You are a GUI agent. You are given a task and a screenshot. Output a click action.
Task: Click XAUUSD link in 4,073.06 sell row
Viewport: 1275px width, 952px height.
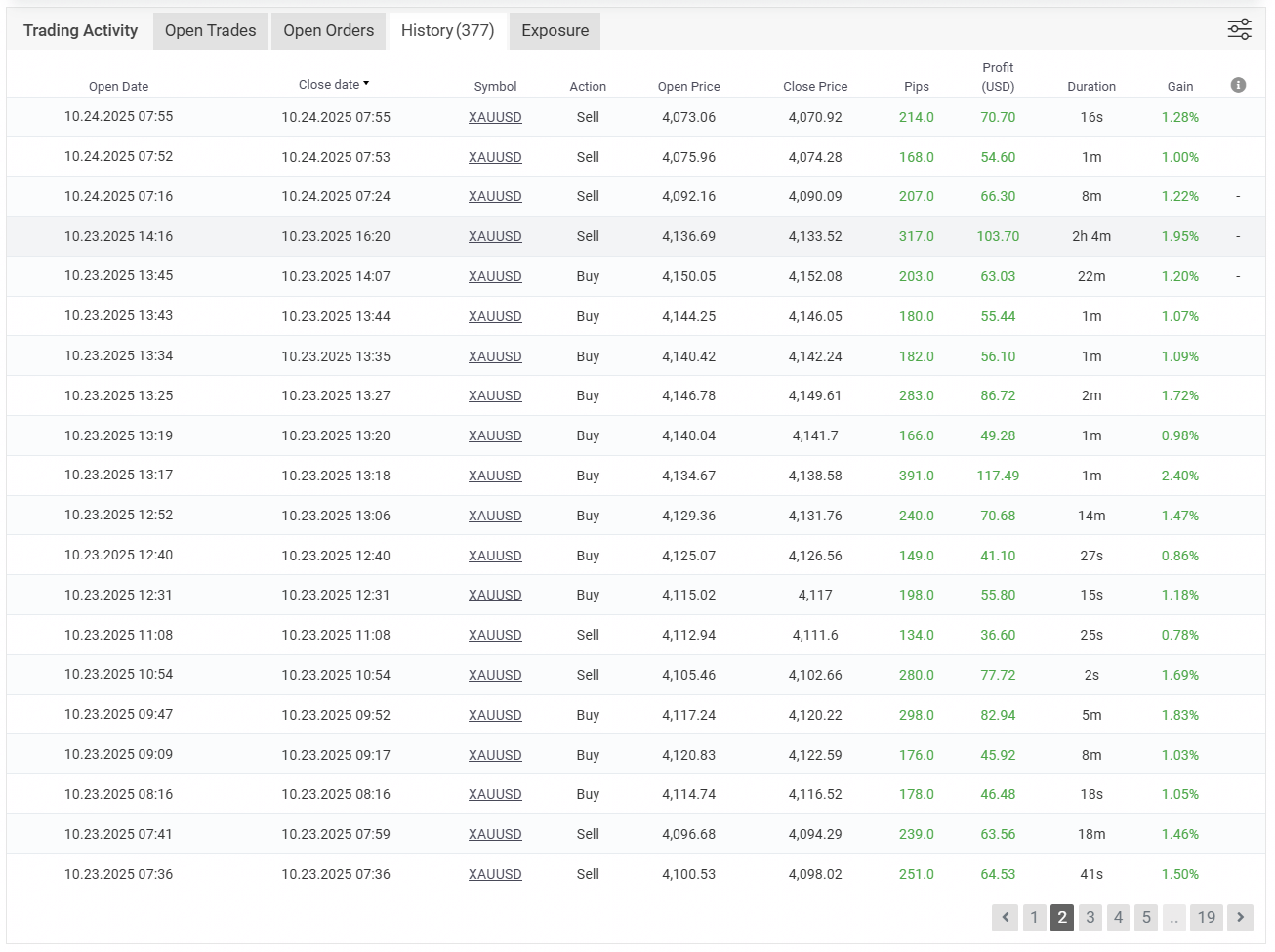[495, 117]
